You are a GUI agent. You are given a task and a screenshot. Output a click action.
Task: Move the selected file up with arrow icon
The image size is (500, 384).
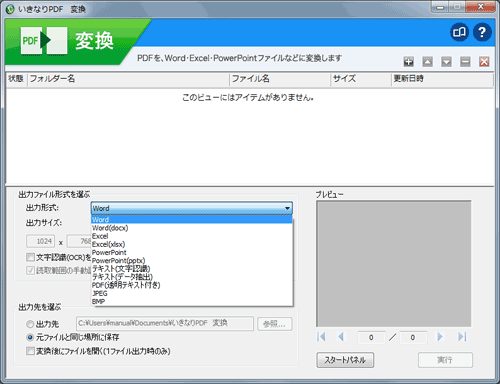coord(428,62)
